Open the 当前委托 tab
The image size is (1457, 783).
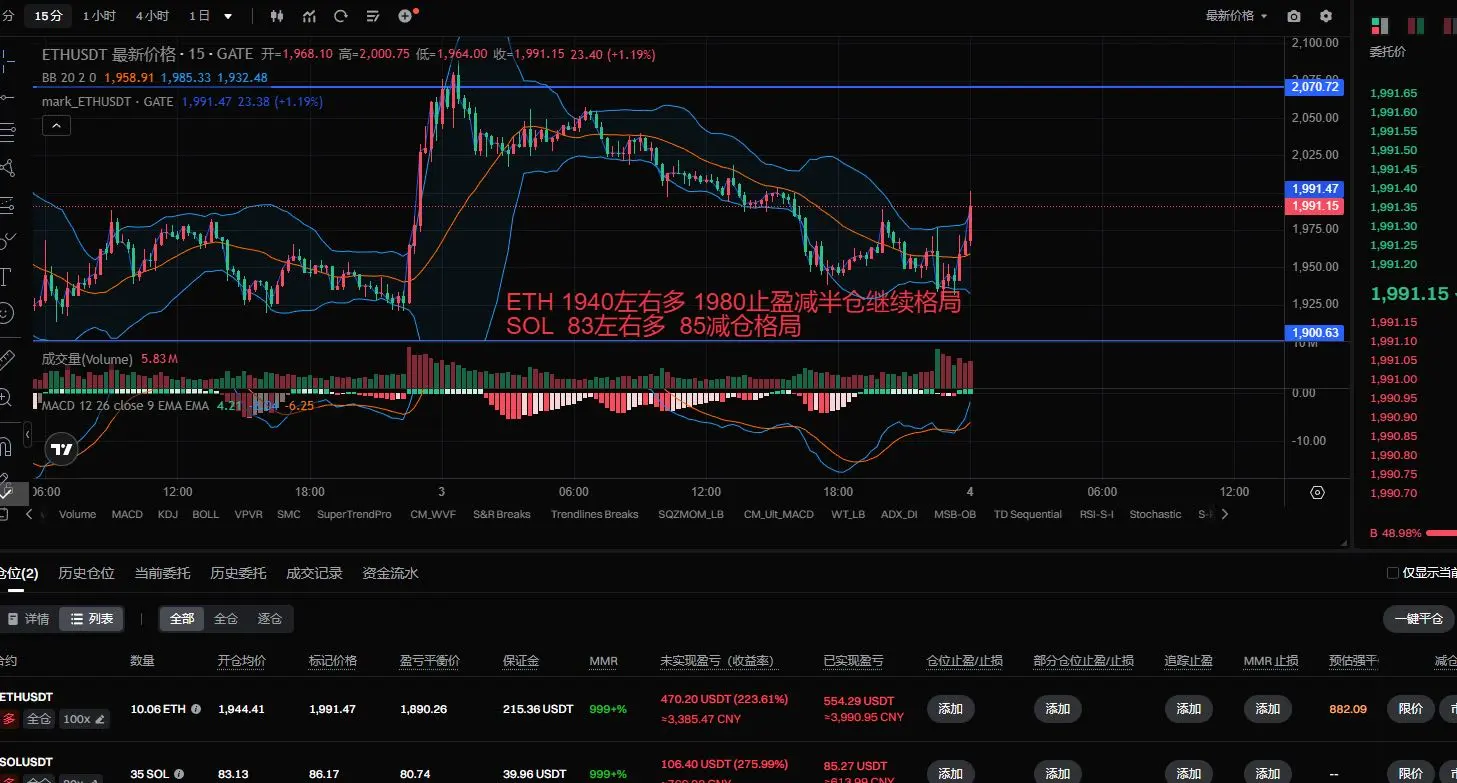[x=162, y=573]
